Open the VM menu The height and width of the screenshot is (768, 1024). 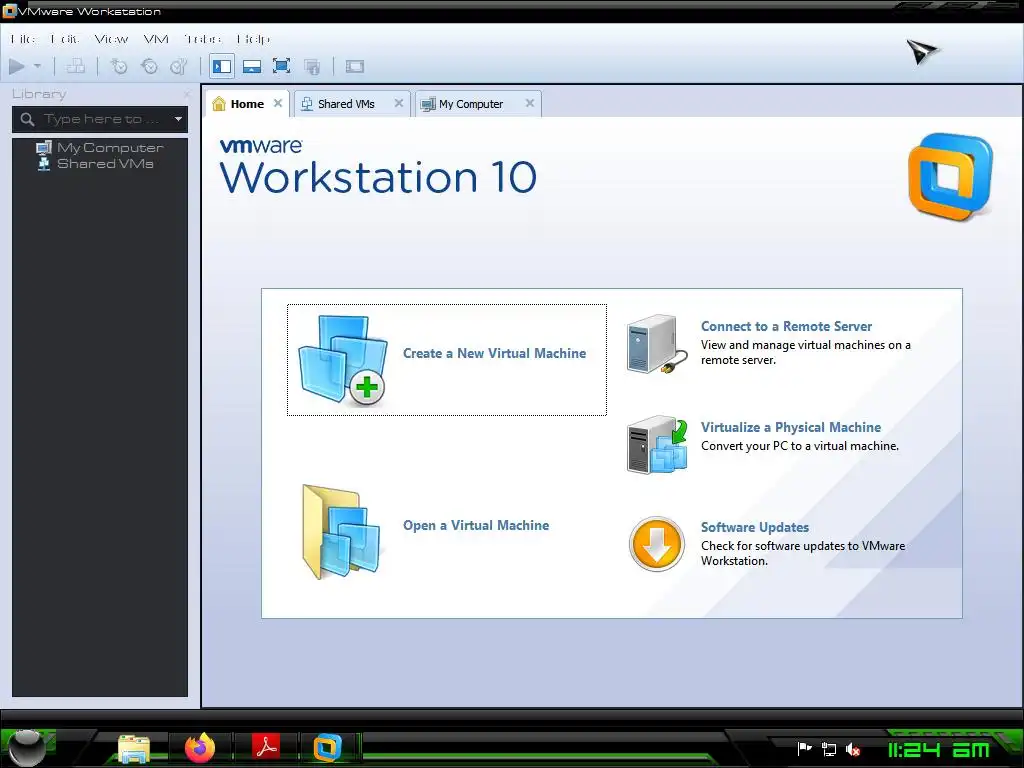click(156, 39)
